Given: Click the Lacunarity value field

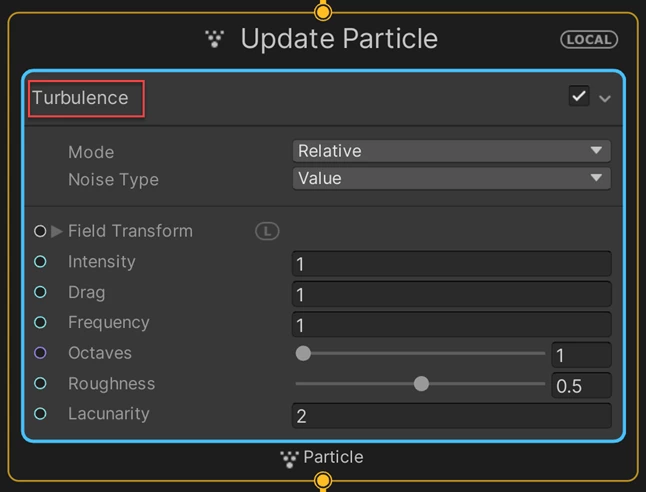Looking at the screenshot, I should point(451,415).
